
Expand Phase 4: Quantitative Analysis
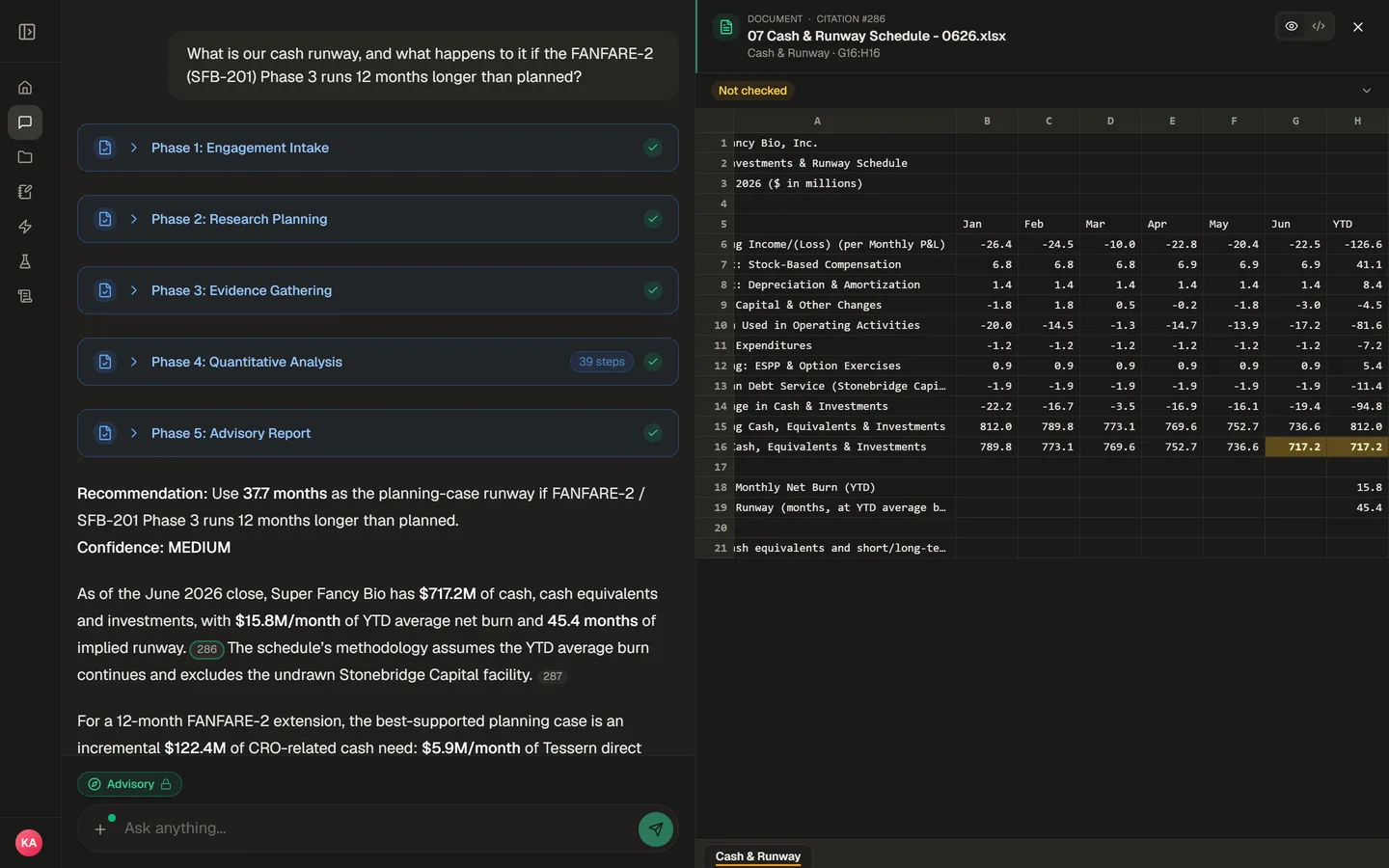pos(378,362)
